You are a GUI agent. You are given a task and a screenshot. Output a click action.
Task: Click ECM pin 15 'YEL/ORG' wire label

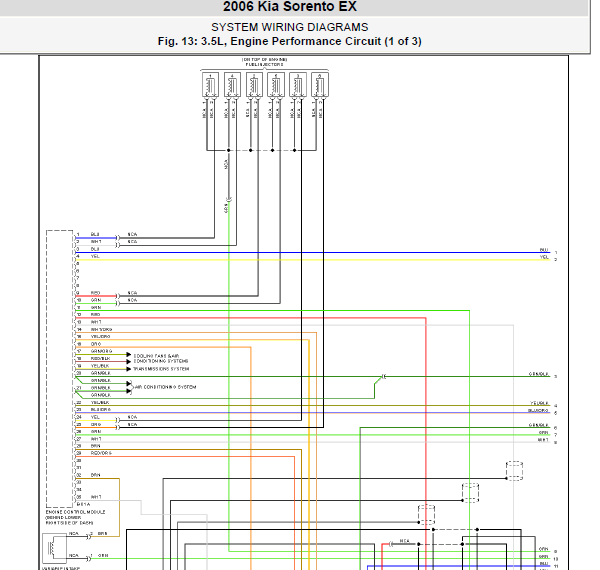click(x=101, y=337)
